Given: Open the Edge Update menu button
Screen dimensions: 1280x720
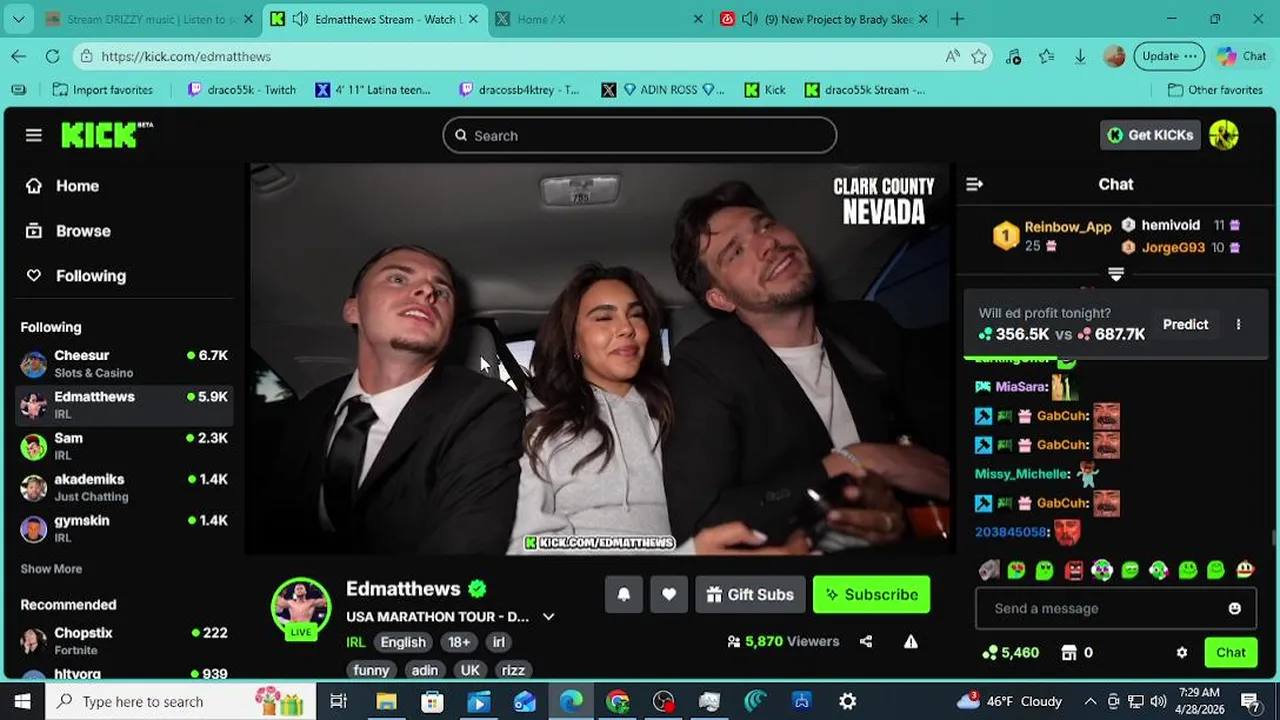Looking at the screenshot, I should point(1169,56).
